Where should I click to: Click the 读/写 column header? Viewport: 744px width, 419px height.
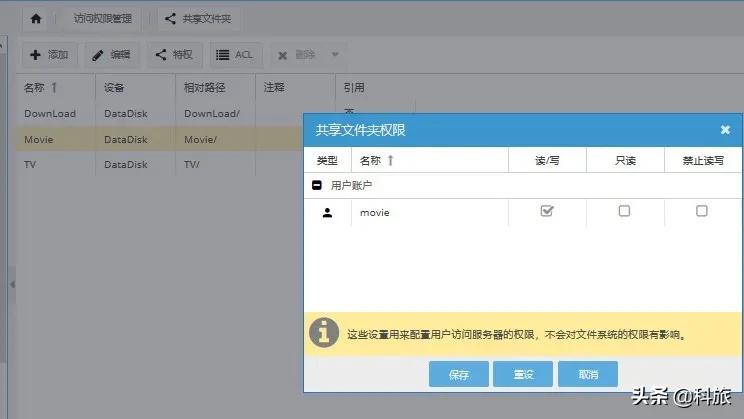(x=547, y=160)
